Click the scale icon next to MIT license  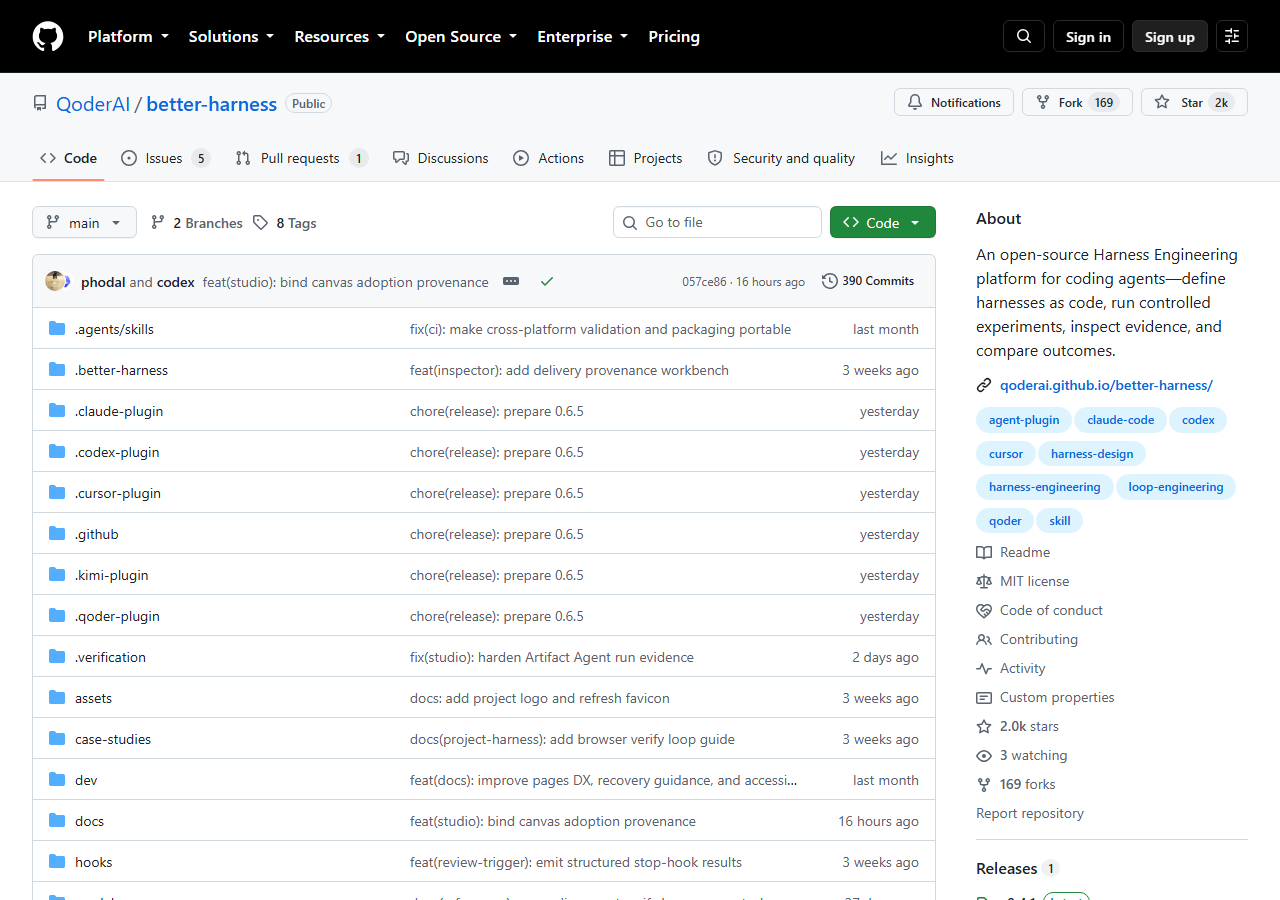coord(984,581)
